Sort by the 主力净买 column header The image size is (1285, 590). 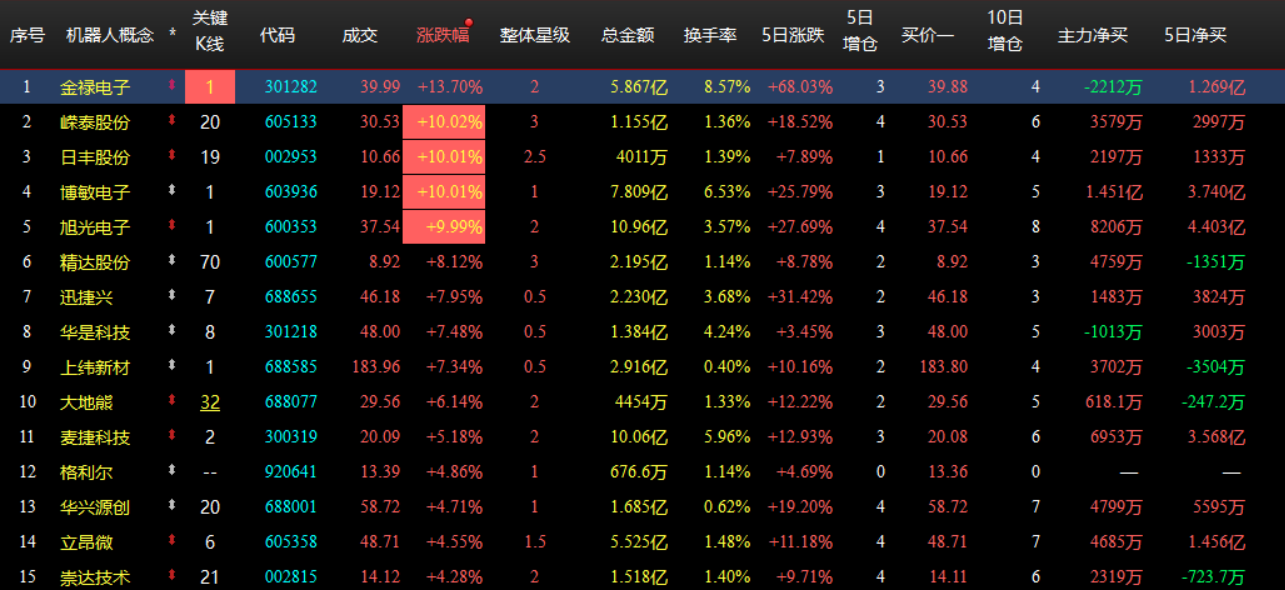pos(1093,35)
